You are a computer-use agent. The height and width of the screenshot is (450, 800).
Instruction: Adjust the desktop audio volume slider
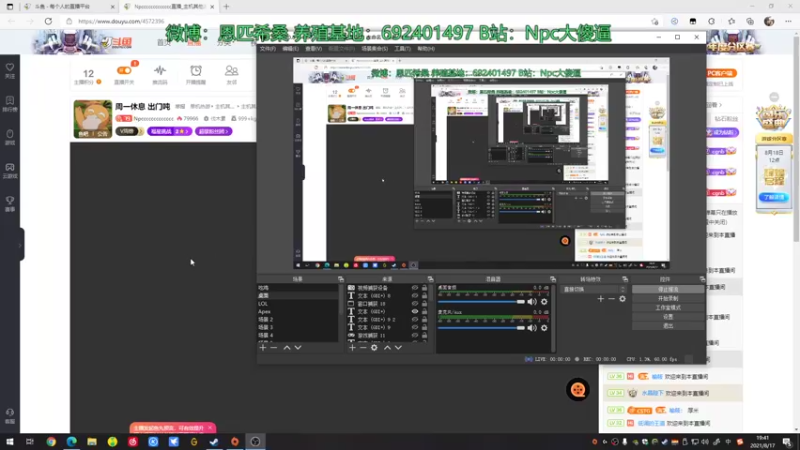click(x=481, y=302)
